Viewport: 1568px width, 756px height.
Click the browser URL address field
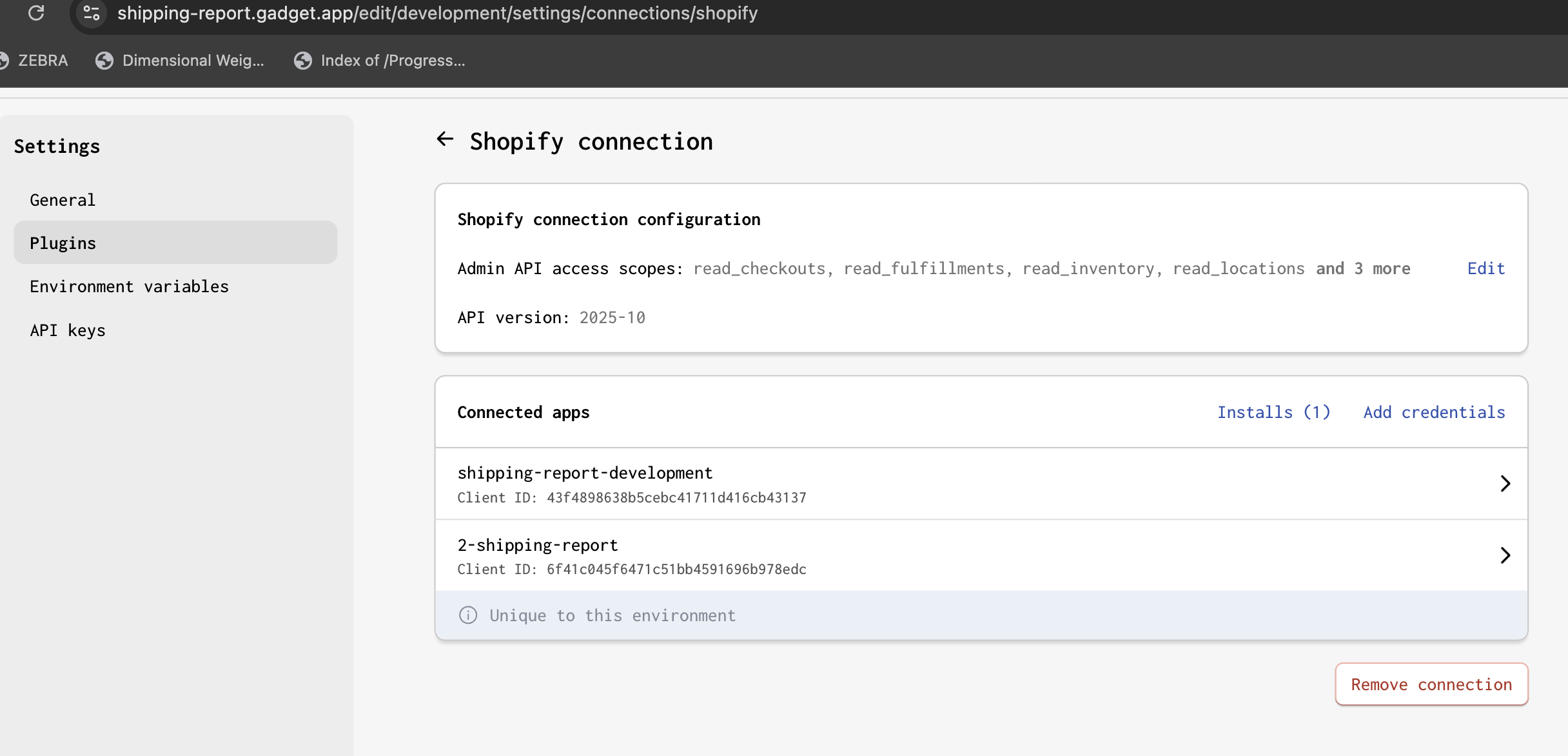point(437,13)
